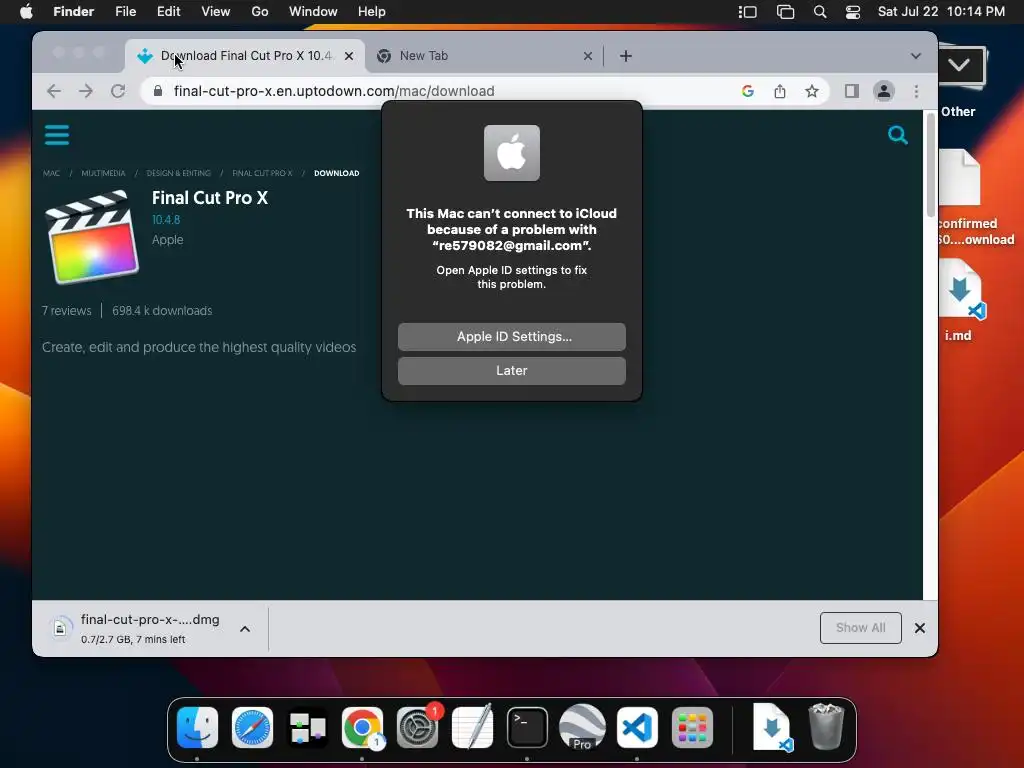
Task: Open Finder from the Dock
Action: tap(197, 728)
